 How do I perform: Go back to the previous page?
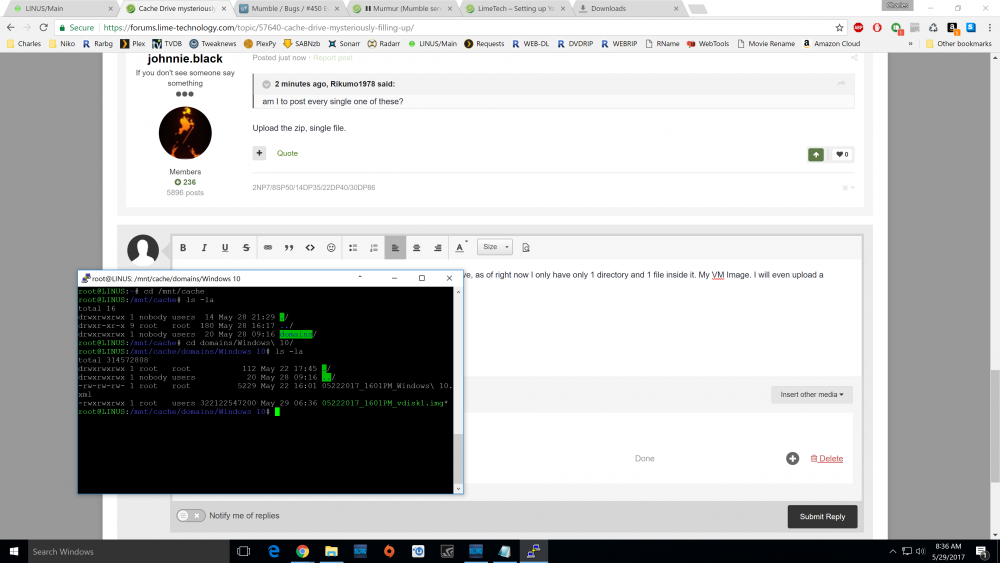10,27
